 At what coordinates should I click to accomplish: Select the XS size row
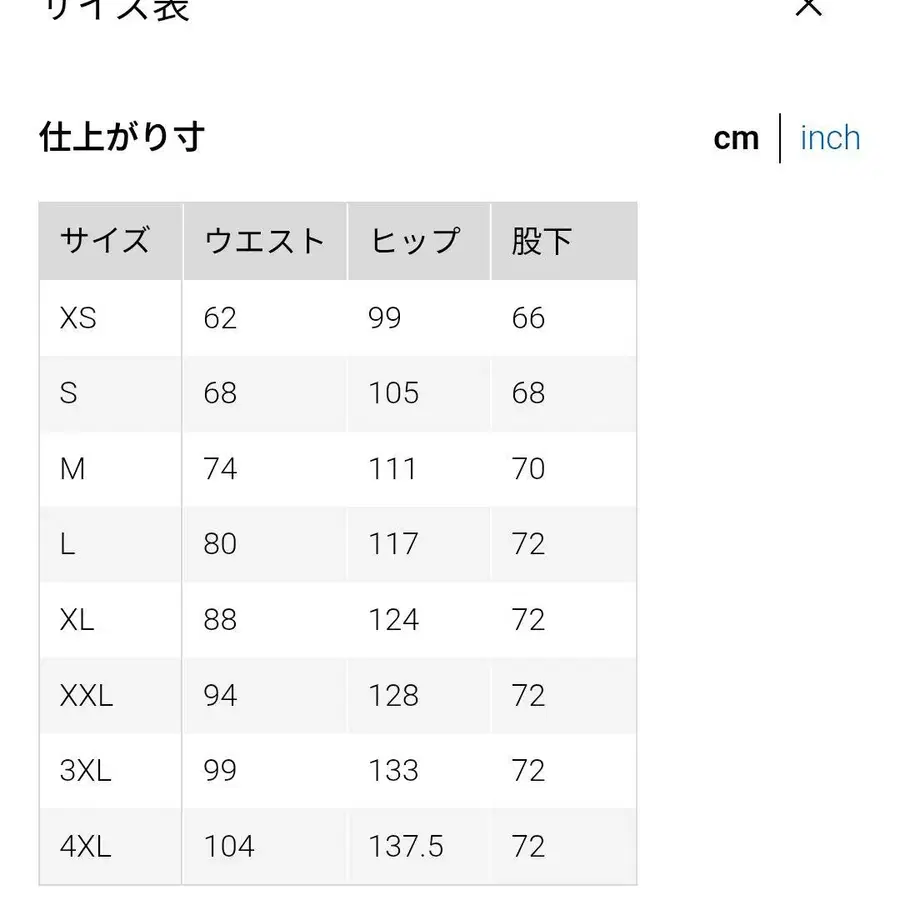click(78, 318)
